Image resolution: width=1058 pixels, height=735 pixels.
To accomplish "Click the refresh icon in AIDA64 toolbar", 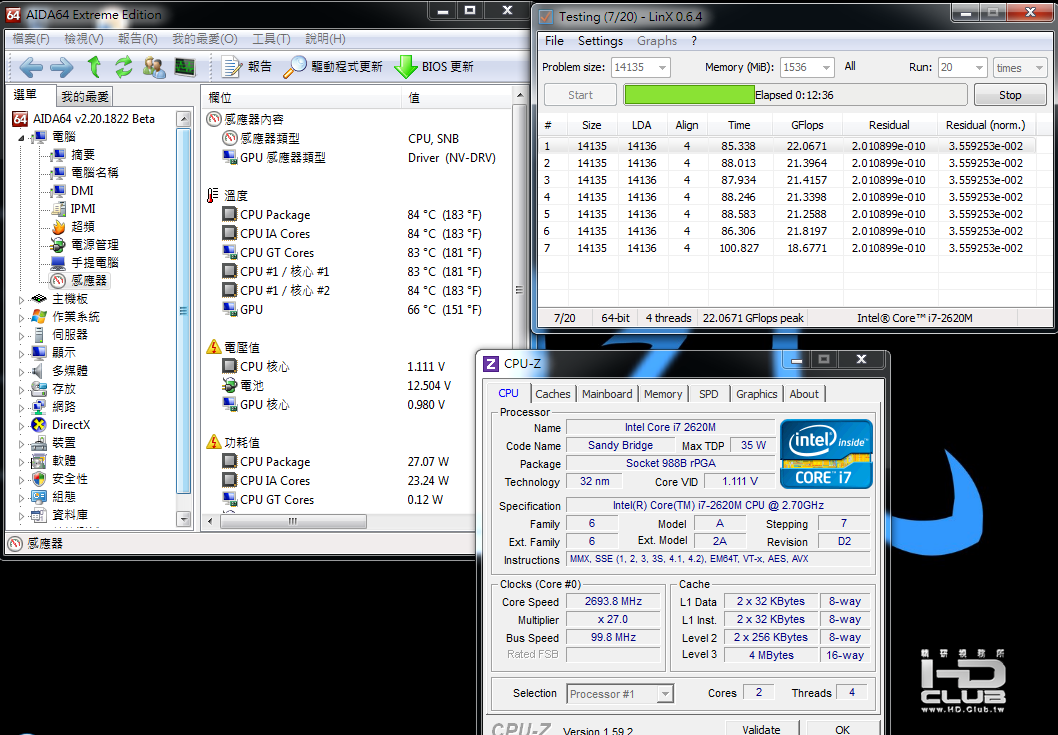I will point(123,67).
